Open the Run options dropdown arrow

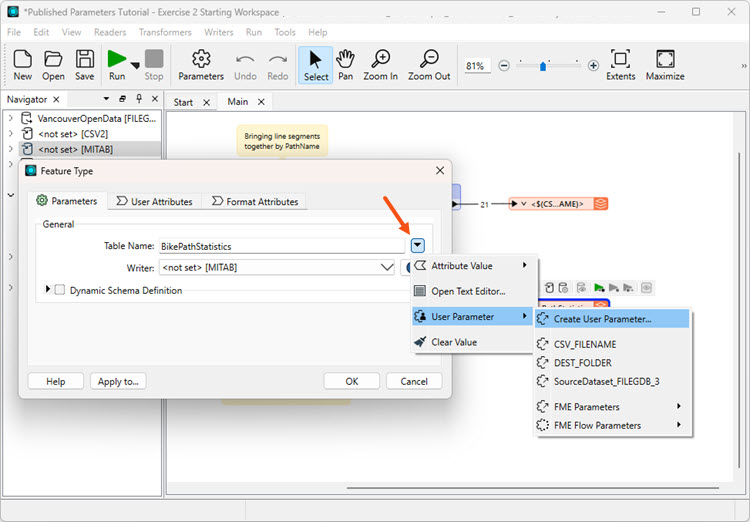(135, 66)
